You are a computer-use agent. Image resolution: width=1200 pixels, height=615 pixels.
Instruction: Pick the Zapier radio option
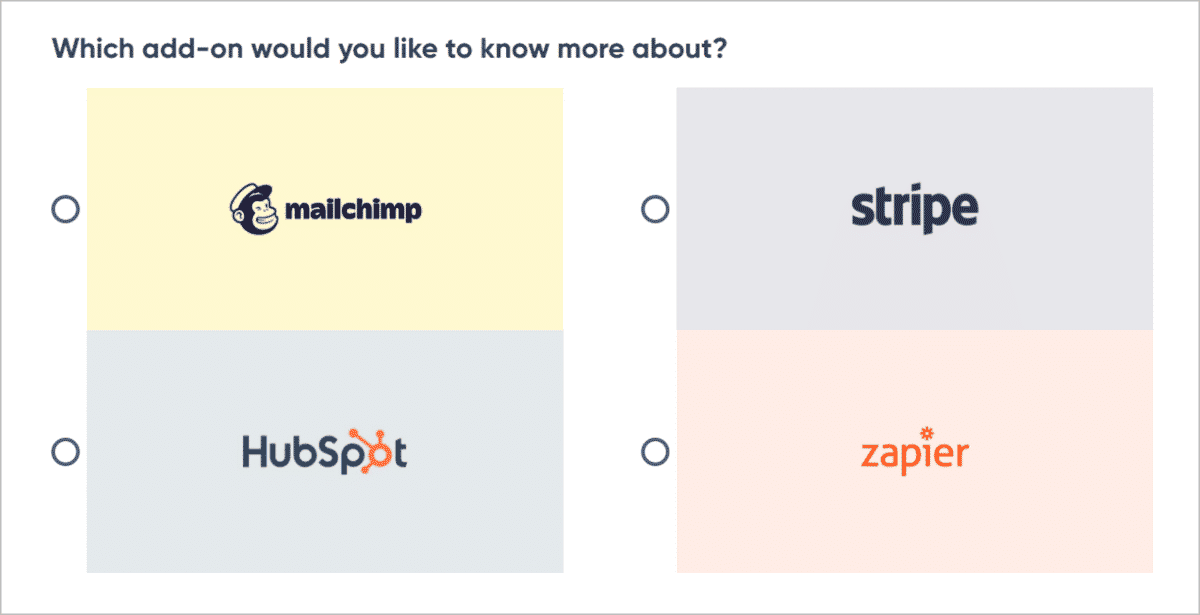click(654, 452)
